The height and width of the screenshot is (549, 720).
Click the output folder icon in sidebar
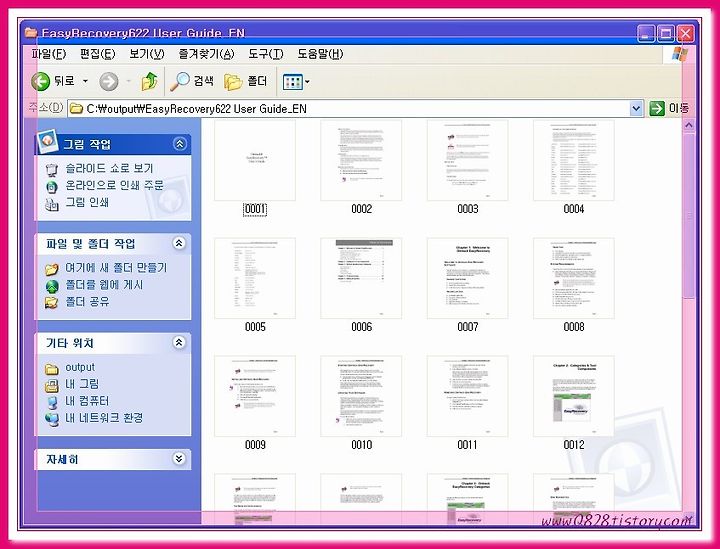coord(52,369)
